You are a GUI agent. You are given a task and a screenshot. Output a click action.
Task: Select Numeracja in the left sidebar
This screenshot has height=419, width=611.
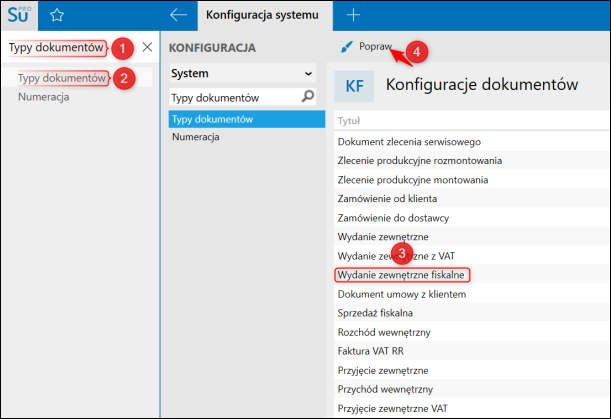click(43, 97)
